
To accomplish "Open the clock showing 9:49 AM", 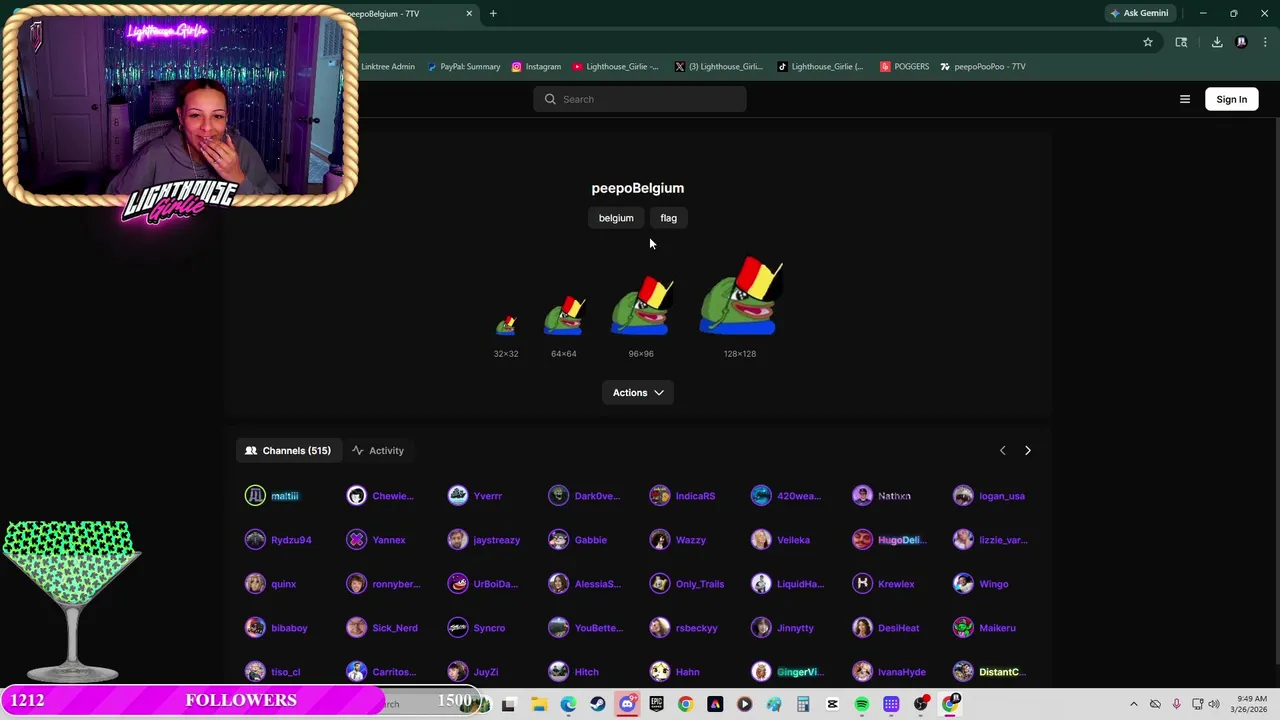I will coord(1251,704).
